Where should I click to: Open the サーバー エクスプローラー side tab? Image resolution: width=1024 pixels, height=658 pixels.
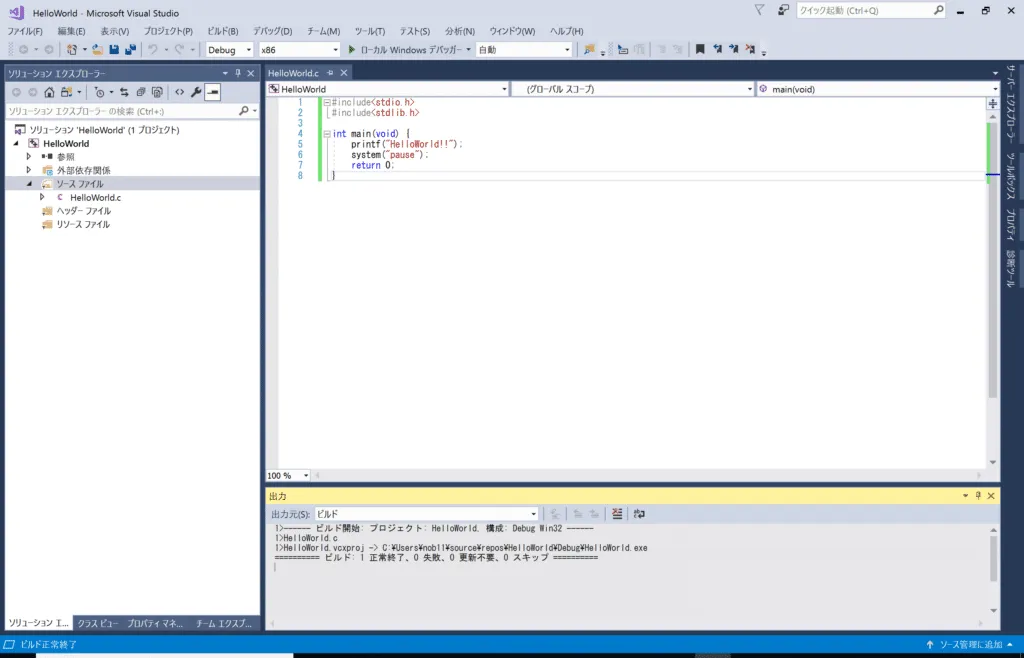point(1011,104)
